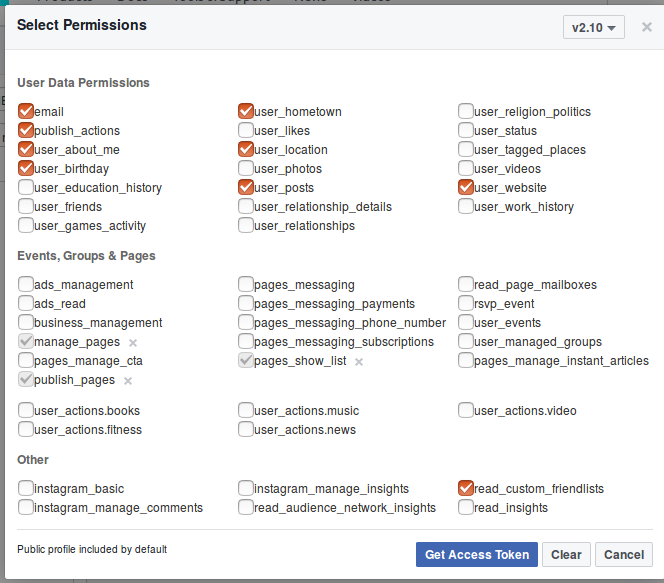The image size is (664, 583).
Task: Check the rsvp_event permission box
Action: click(x=466, y=304)
